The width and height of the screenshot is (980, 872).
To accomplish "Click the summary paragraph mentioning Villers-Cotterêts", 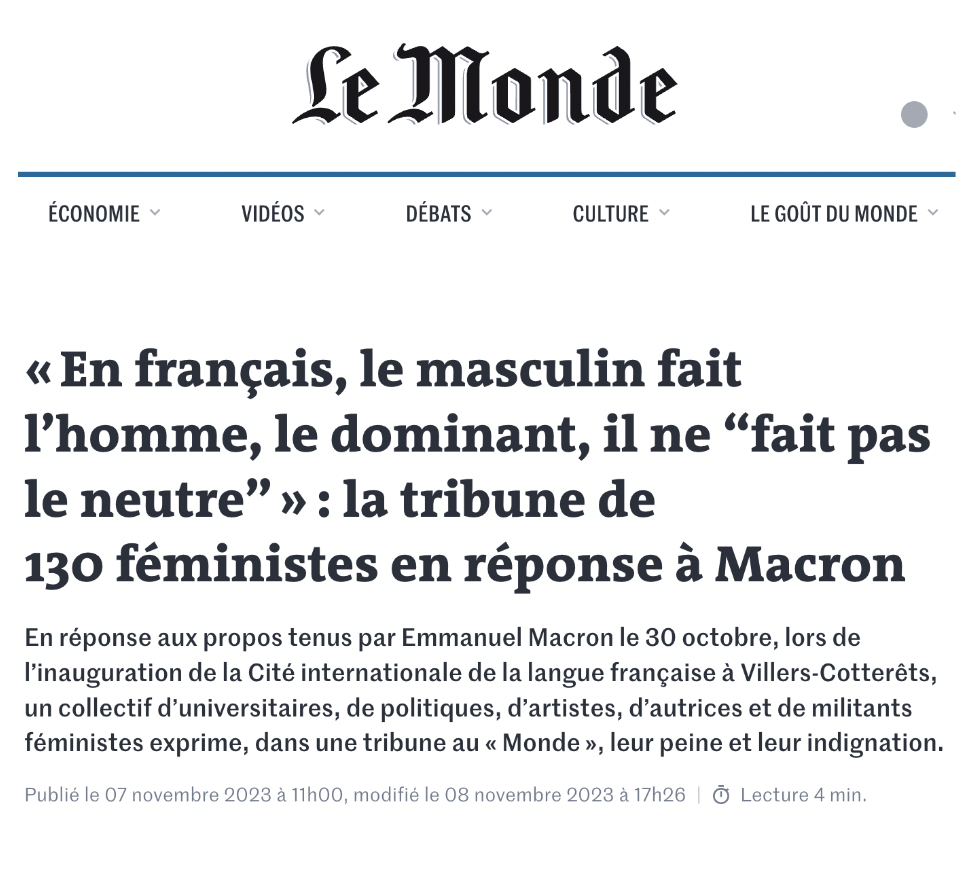I will pyautogui.click(x=484, y=690).
